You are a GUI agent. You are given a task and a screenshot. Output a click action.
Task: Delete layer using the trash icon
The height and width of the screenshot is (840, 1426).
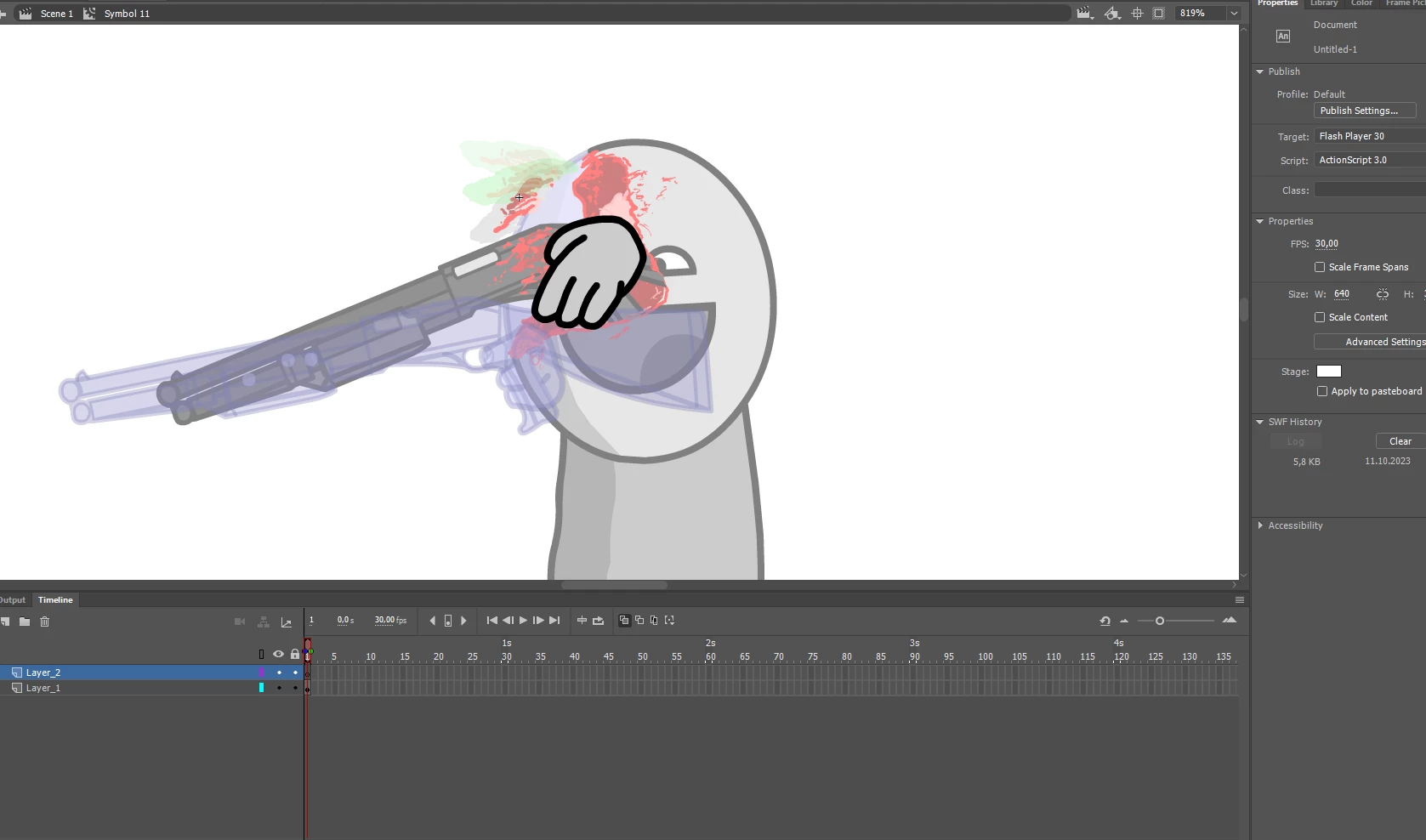(45, 621)
